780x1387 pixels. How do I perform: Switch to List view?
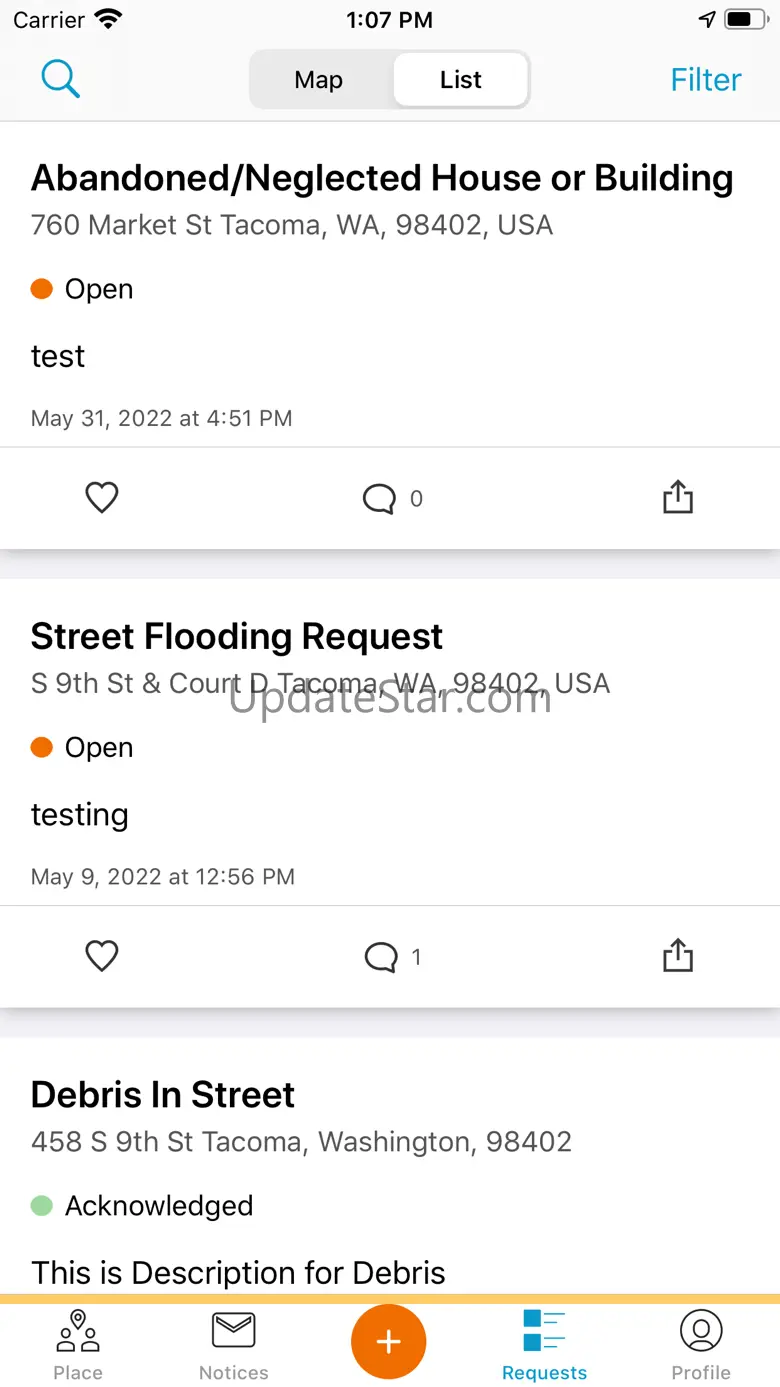click(461, 80)
